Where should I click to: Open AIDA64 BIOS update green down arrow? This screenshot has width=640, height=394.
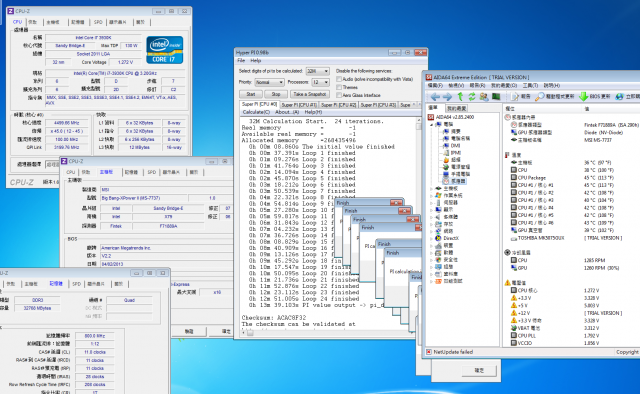[x=583, y=97]
